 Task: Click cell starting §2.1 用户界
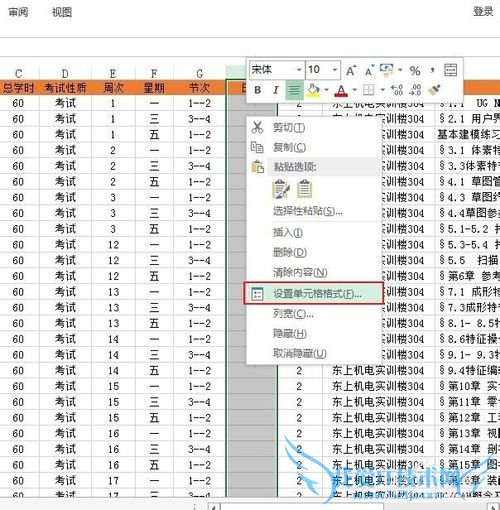(x=468, y=119)
